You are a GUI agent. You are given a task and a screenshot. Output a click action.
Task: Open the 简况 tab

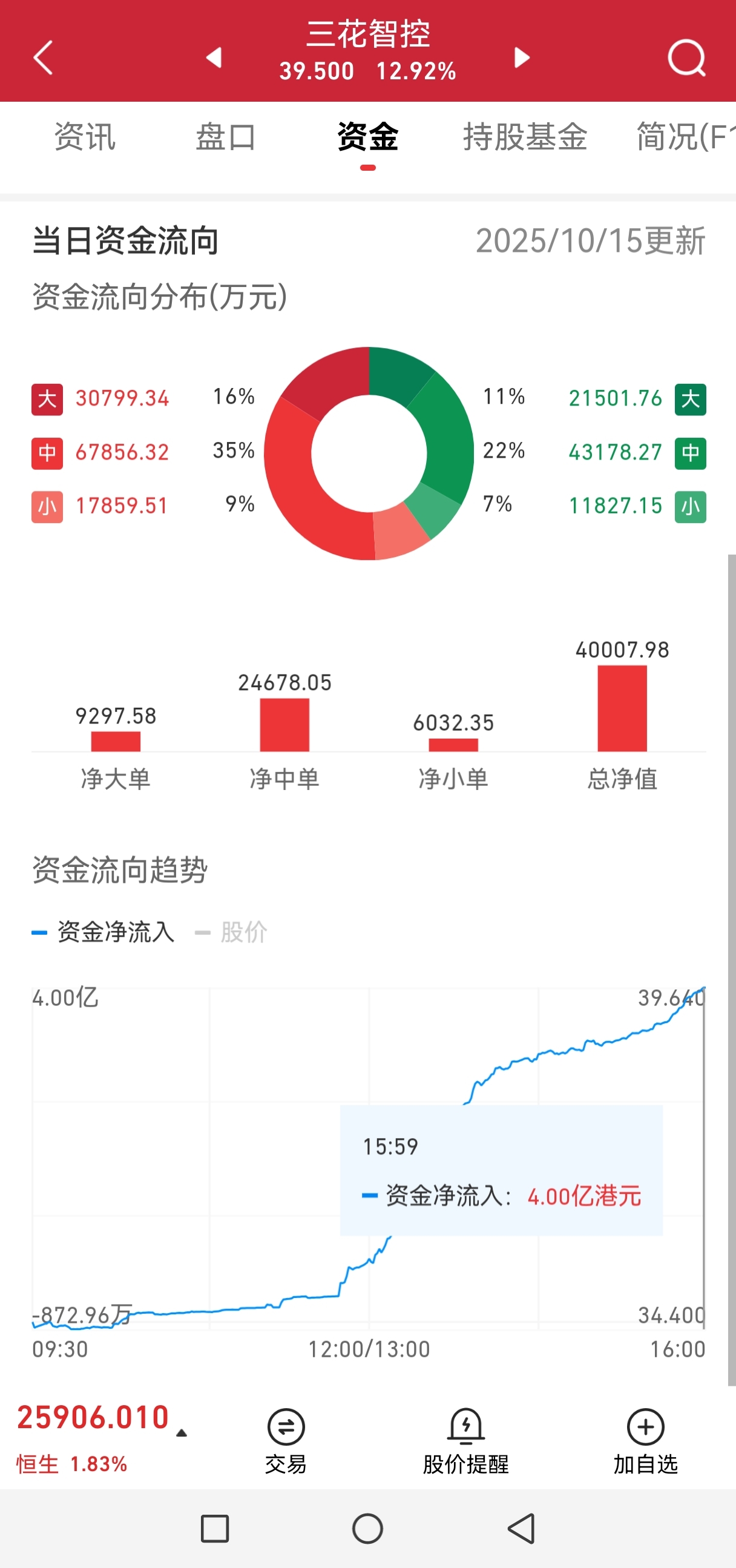point(686,137)
